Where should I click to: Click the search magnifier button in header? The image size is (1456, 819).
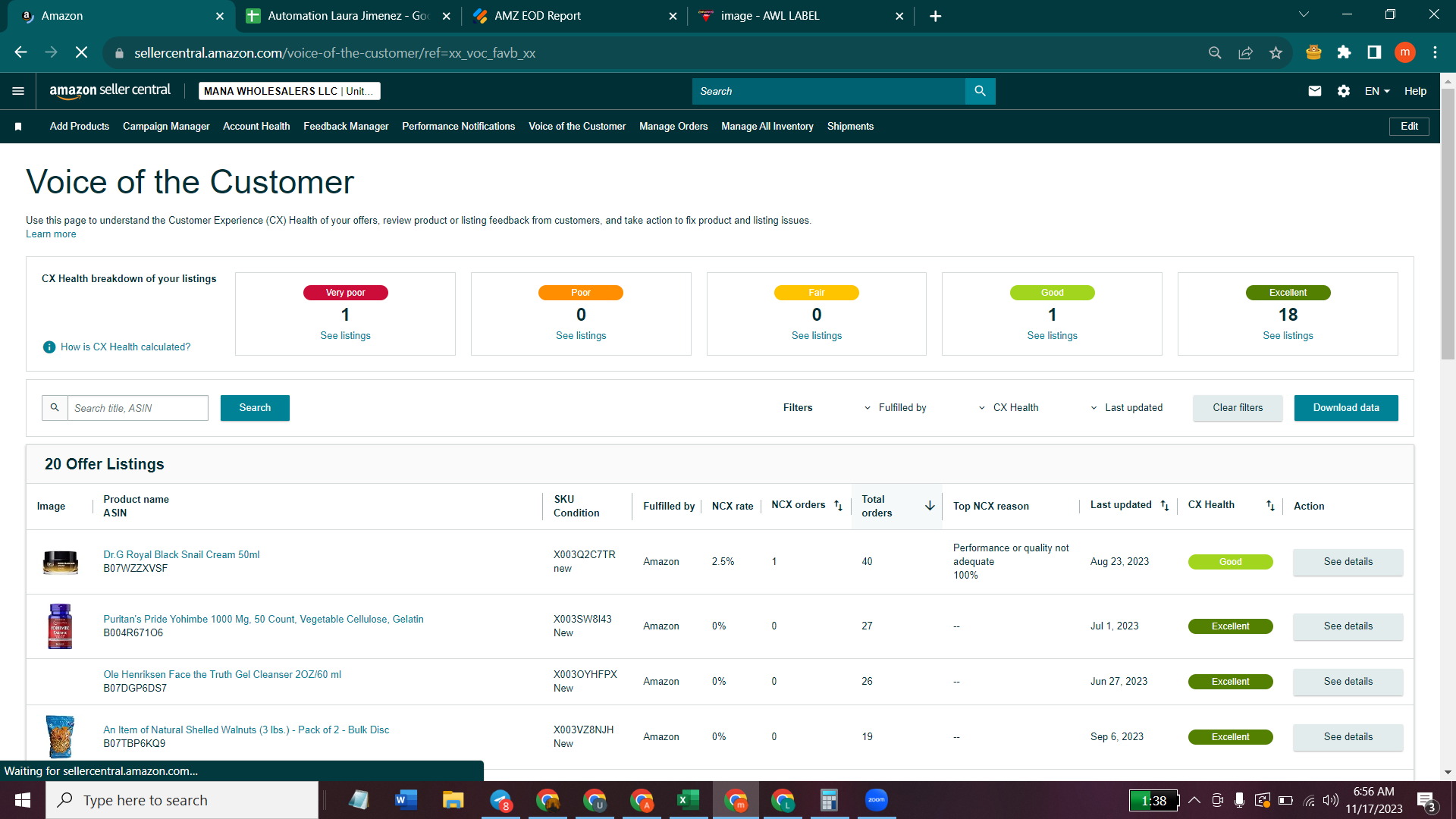980,91
